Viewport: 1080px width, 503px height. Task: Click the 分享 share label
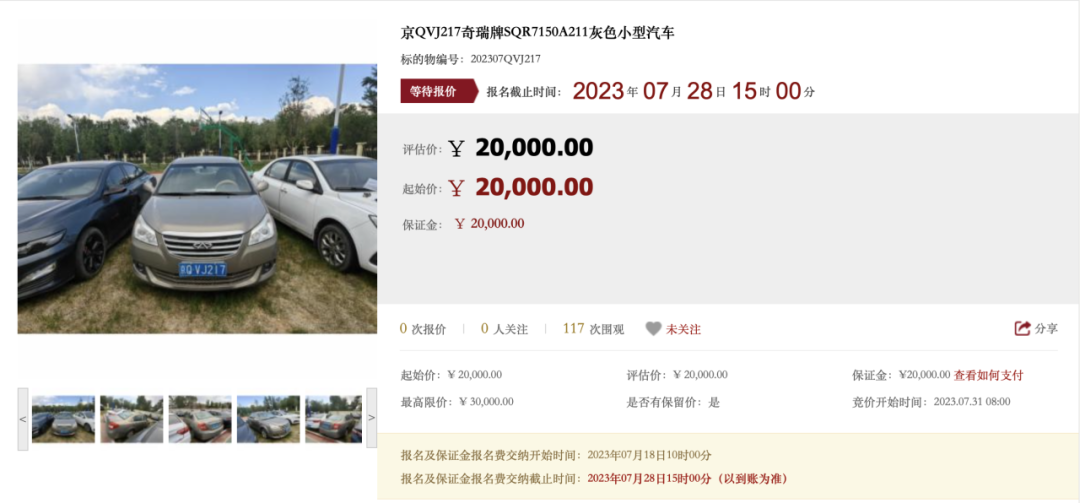click(x=1046, y=329)
